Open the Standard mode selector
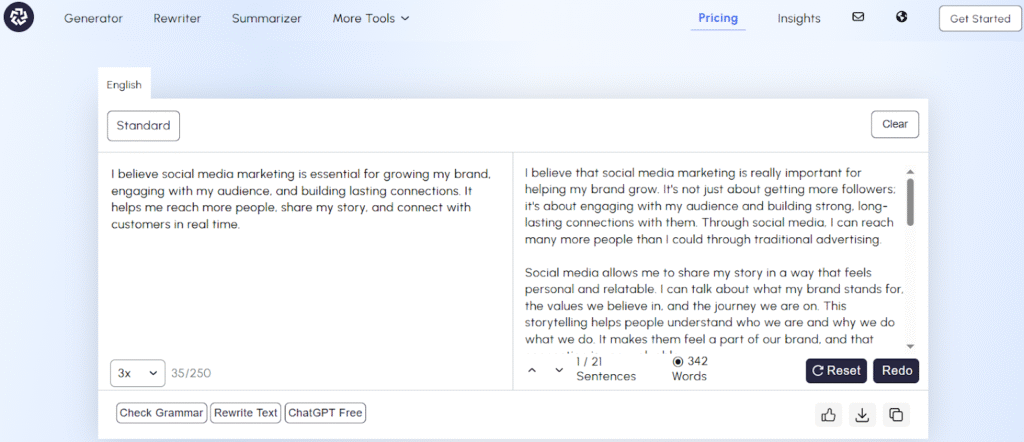The height and width of the screenshot is (442, 1024). pyautogui.click(x=143, y=125)
